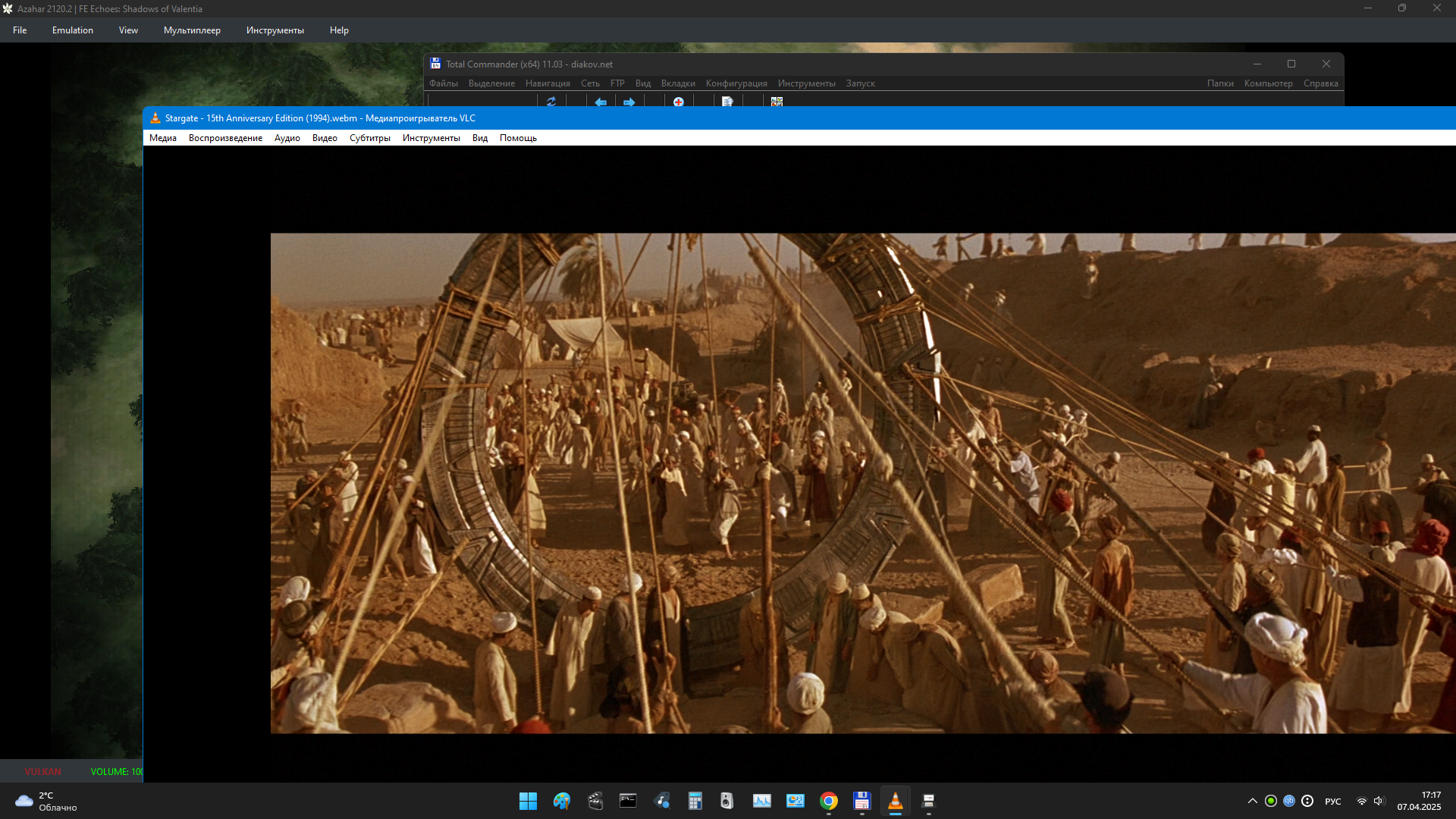Screen dimensions: 1456x819
Task: Open the Видео menu in VLC
Action: 325,138
